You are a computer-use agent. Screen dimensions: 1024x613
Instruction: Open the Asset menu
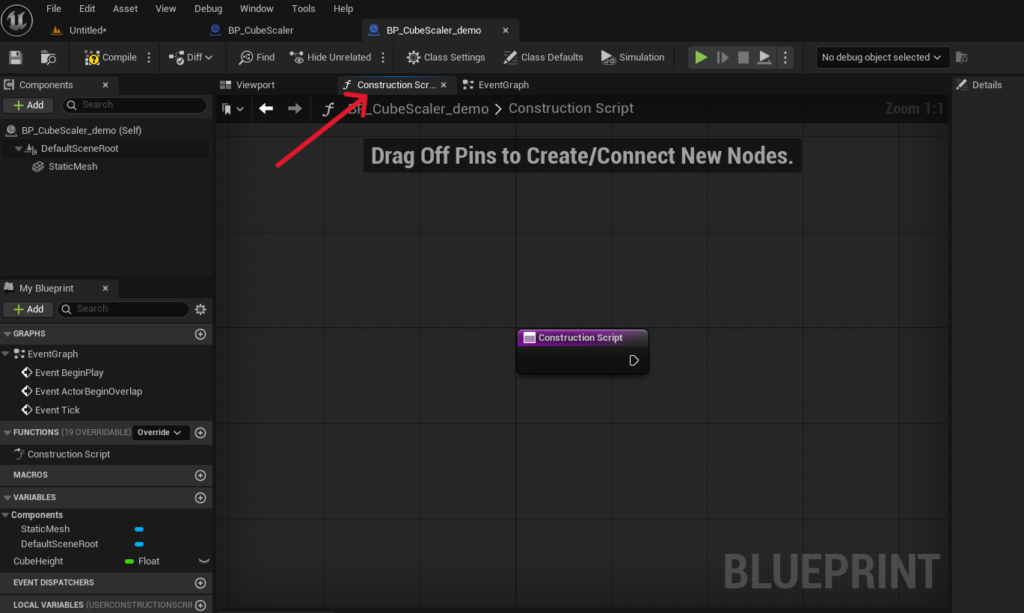[125, 8]
